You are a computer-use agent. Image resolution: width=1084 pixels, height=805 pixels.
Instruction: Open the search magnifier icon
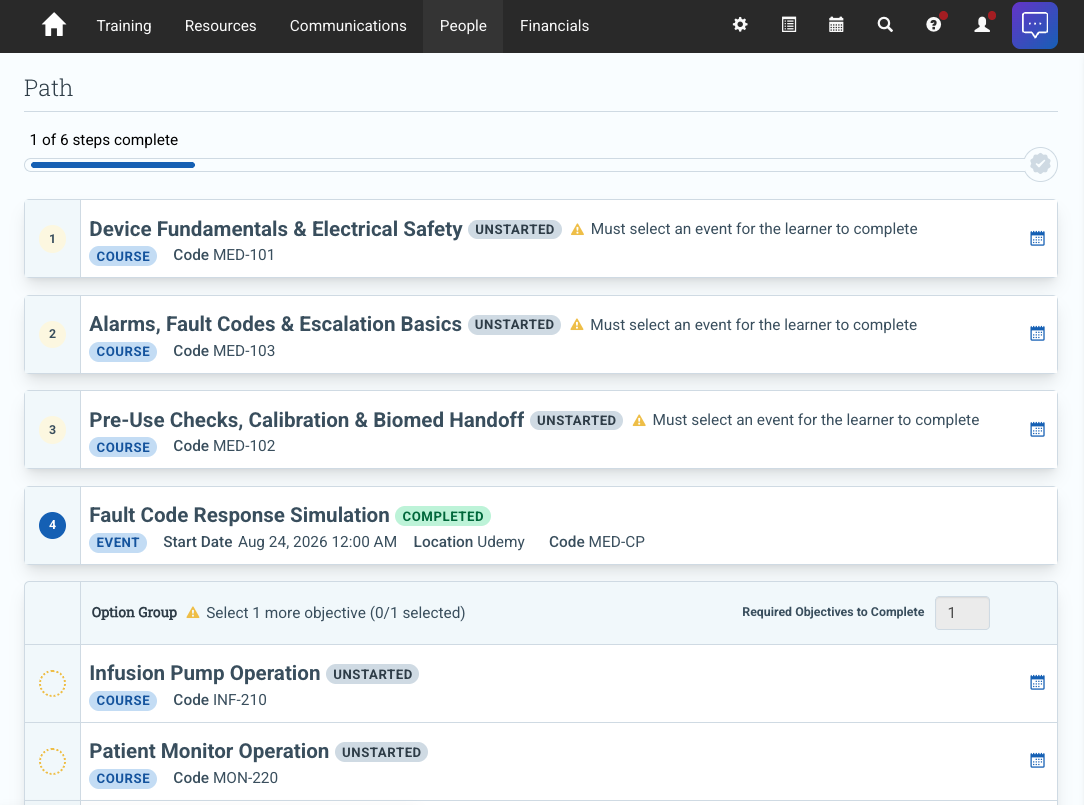[x=885, y=25]
